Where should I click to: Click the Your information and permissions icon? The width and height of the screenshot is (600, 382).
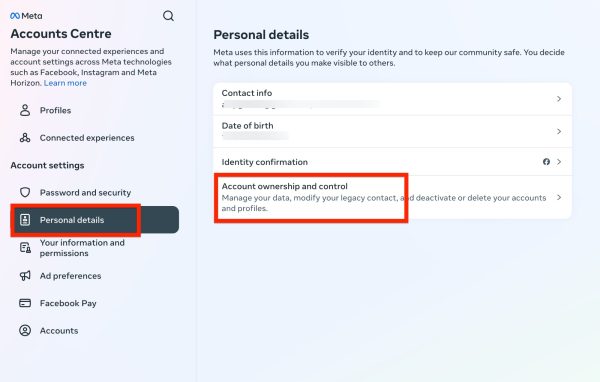tap(25, 248)
